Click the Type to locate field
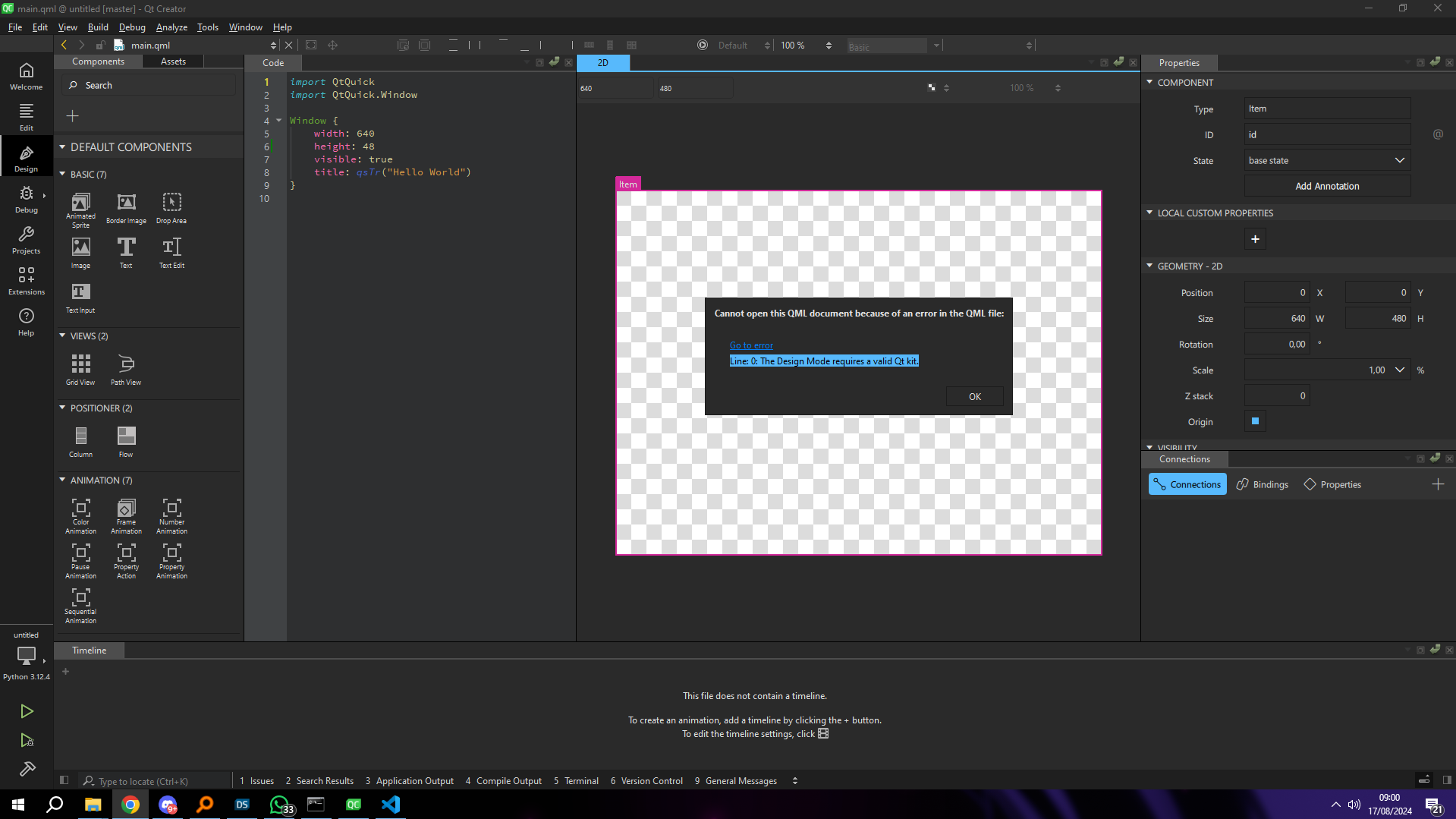This screenshot has height=819, width=1456. pos(156,781)
